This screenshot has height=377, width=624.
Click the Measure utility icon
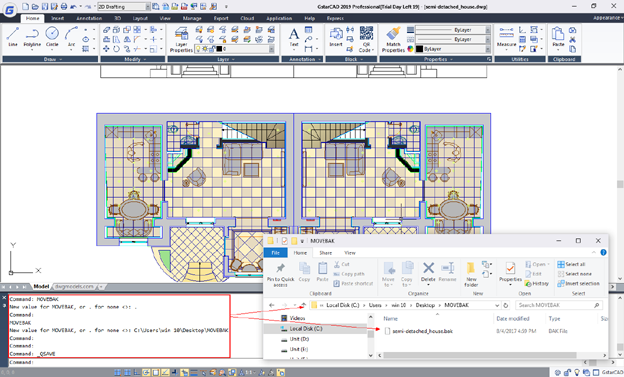(x=506, y=37)
